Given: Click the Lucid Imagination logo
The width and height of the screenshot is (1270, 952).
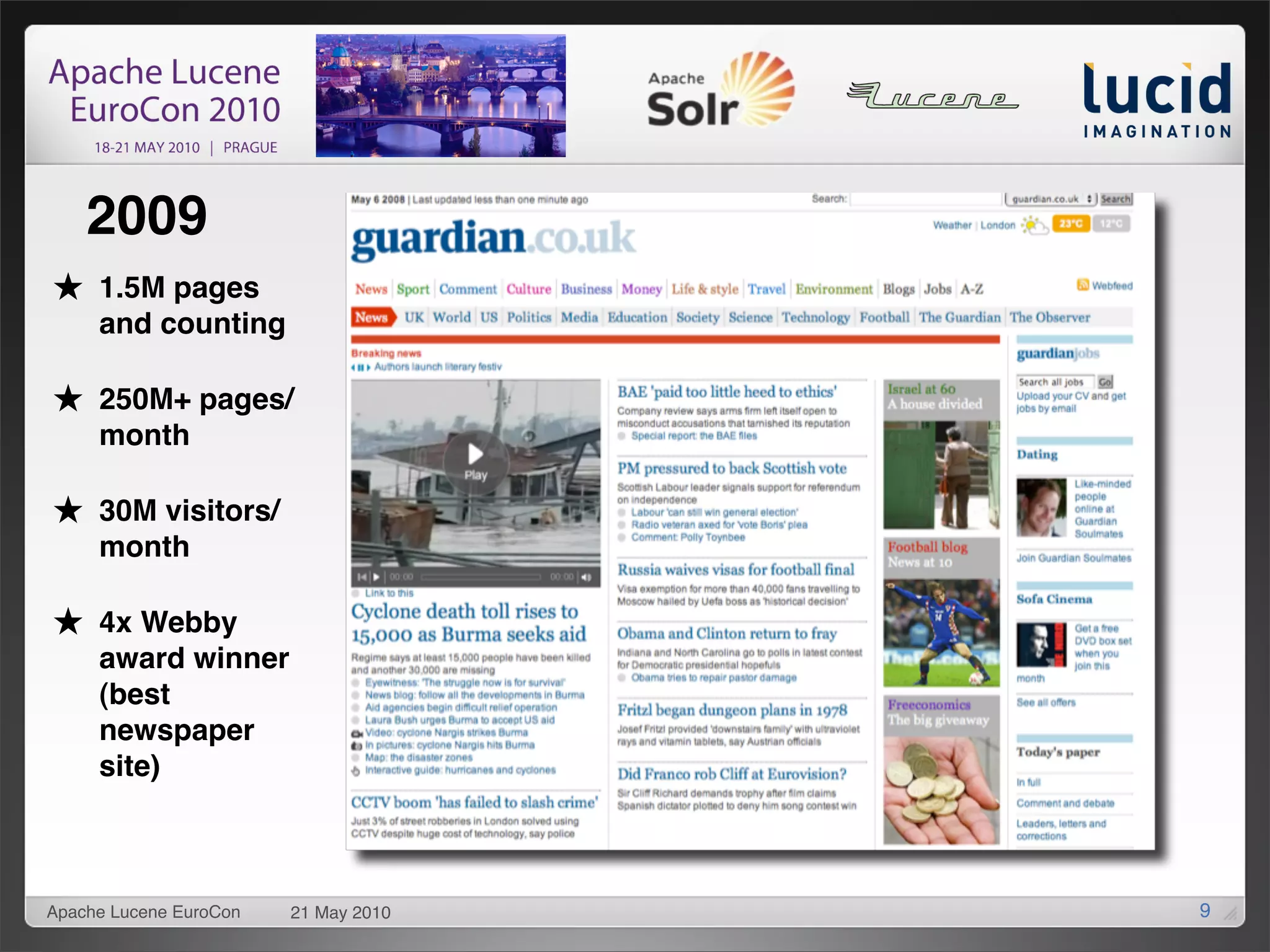Looking at the screenshot, I should pos(1157,100).
